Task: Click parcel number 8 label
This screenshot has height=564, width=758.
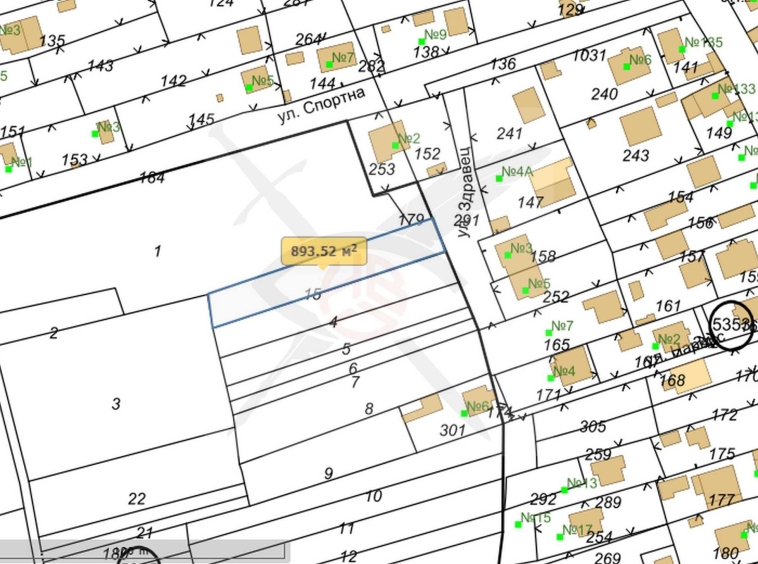Action: pos(369,409)
